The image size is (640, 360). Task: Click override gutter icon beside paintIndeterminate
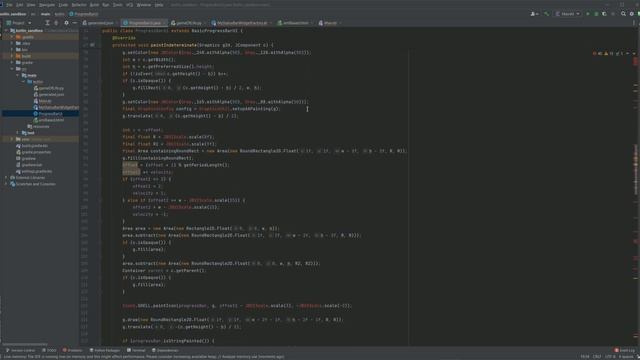pyautogui.click(x=93, y=45)
